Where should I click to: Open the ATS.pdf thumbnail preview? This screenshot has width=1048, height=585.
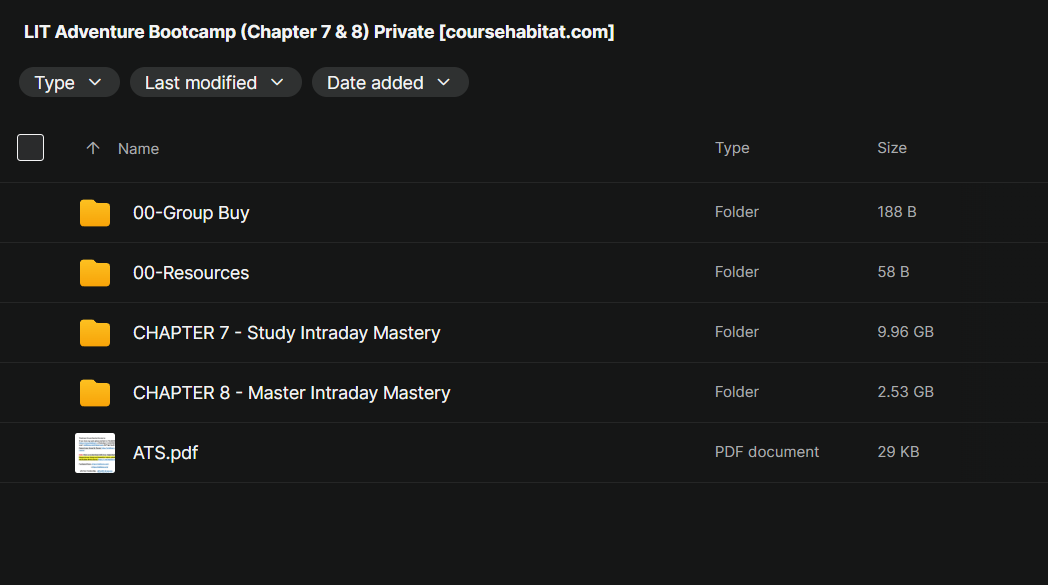coord(95,453)
